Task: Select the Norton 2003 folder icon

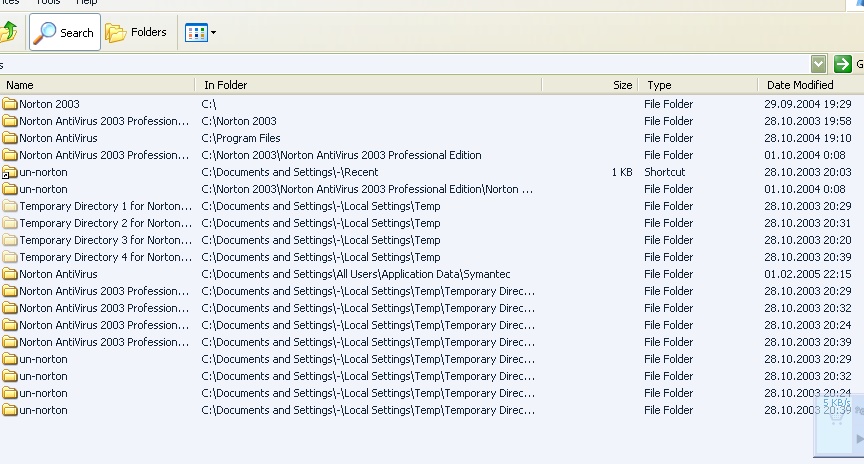Action: click(10, 104)
